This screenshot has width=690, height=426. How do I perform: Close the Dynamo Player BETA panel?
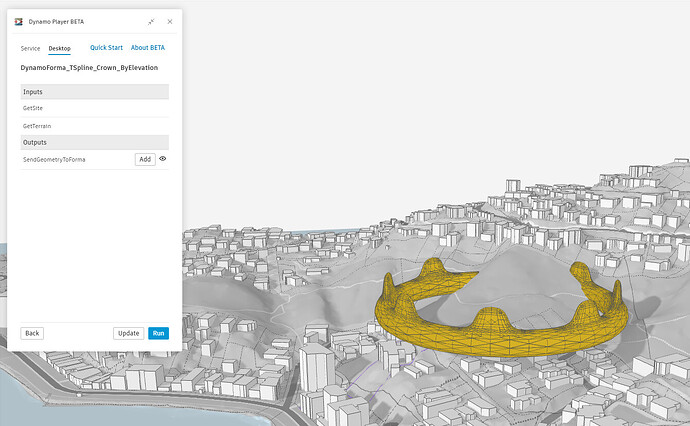(x=170, y=22)
